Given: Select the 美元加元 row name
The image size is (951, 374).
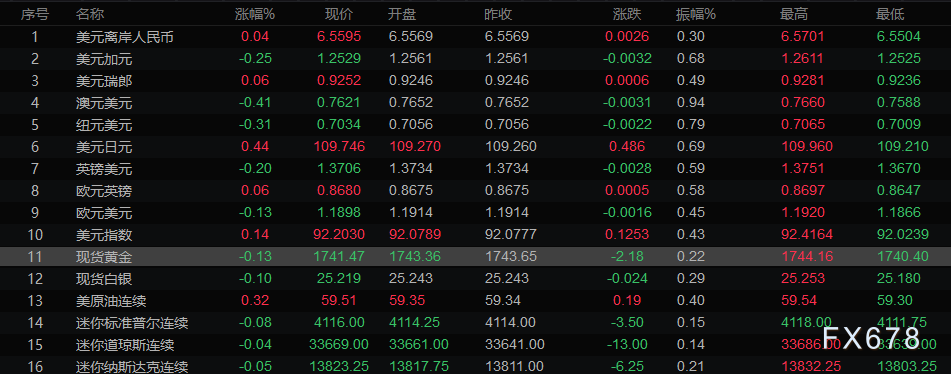Looking at the screenshot, I should pos(104,59).
